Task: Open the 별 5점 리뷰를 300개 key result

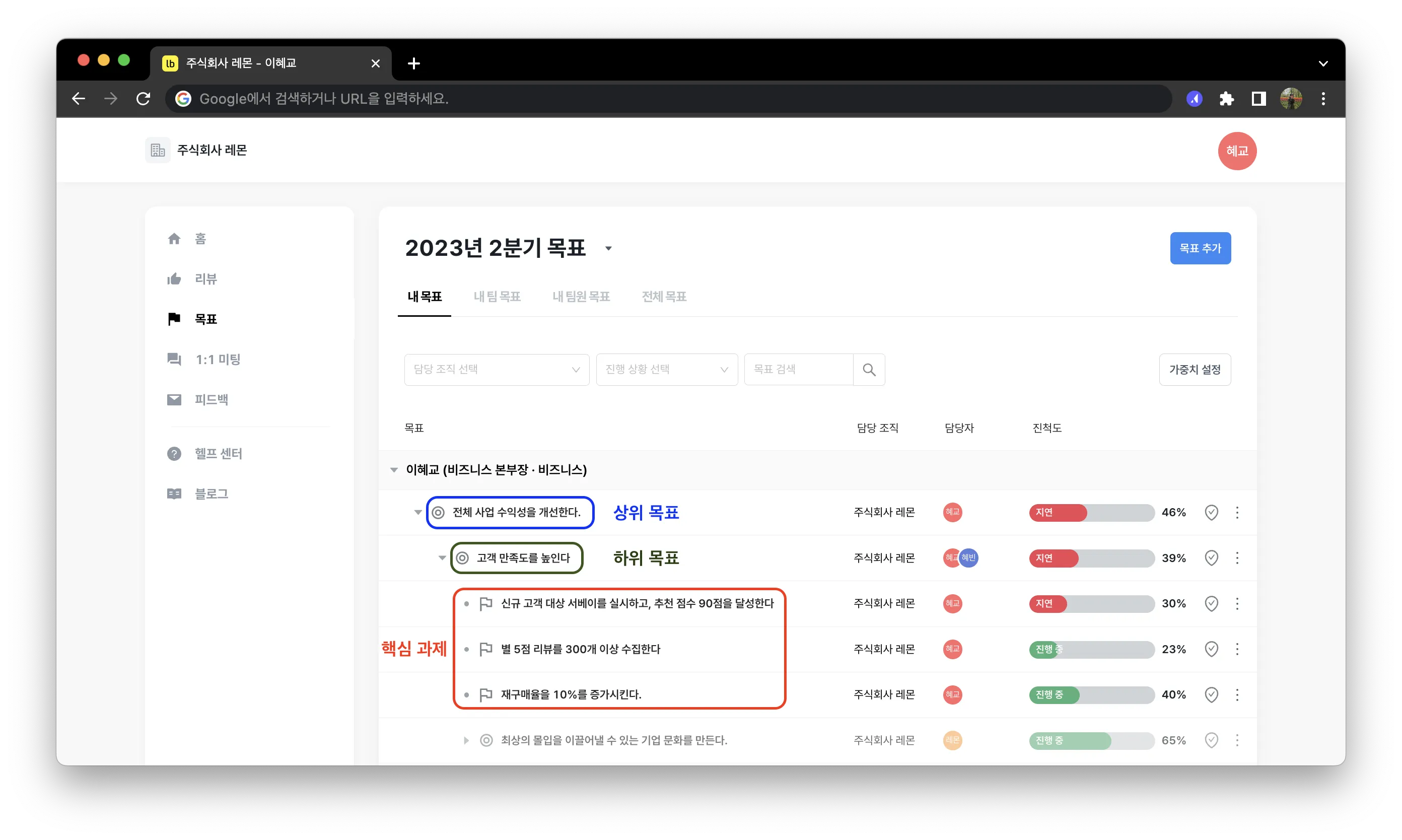Action: 580,649
